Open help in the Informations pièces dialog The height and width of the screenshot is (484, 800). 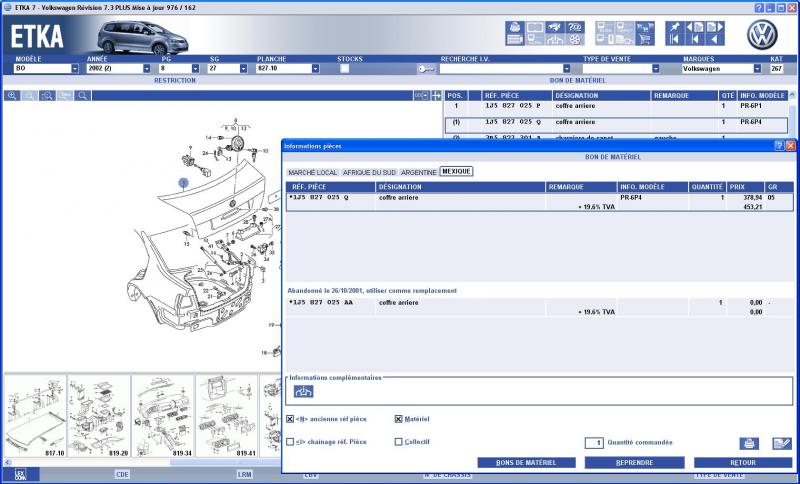coord(779,146)
